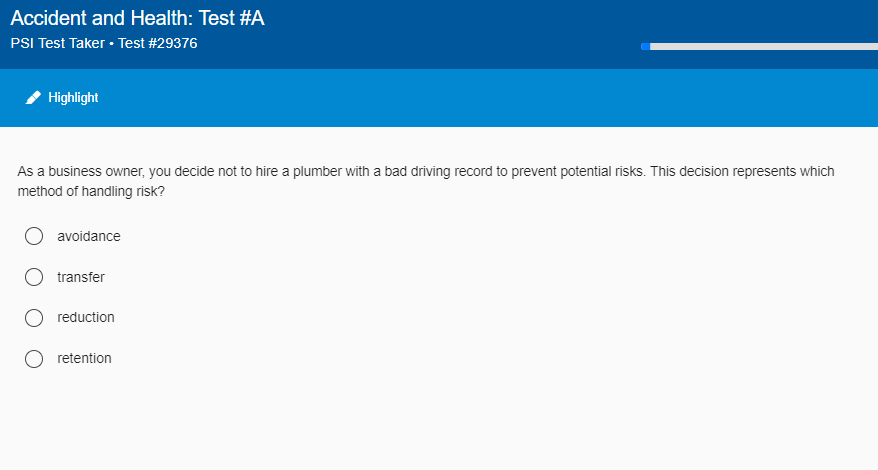Click the Highlight pencil icon
Image resolution: width=878 pixels, height=470 pixels.
(33, 98)
